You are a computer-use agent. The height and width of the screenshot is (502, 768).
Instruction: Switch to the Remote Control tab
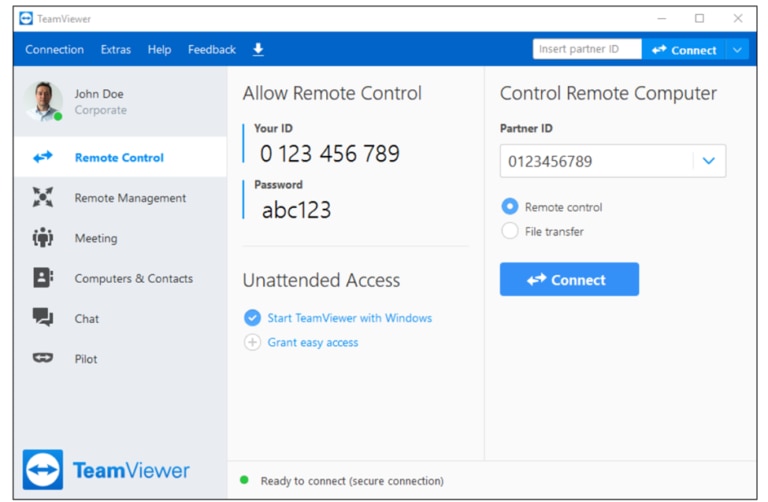120,157
